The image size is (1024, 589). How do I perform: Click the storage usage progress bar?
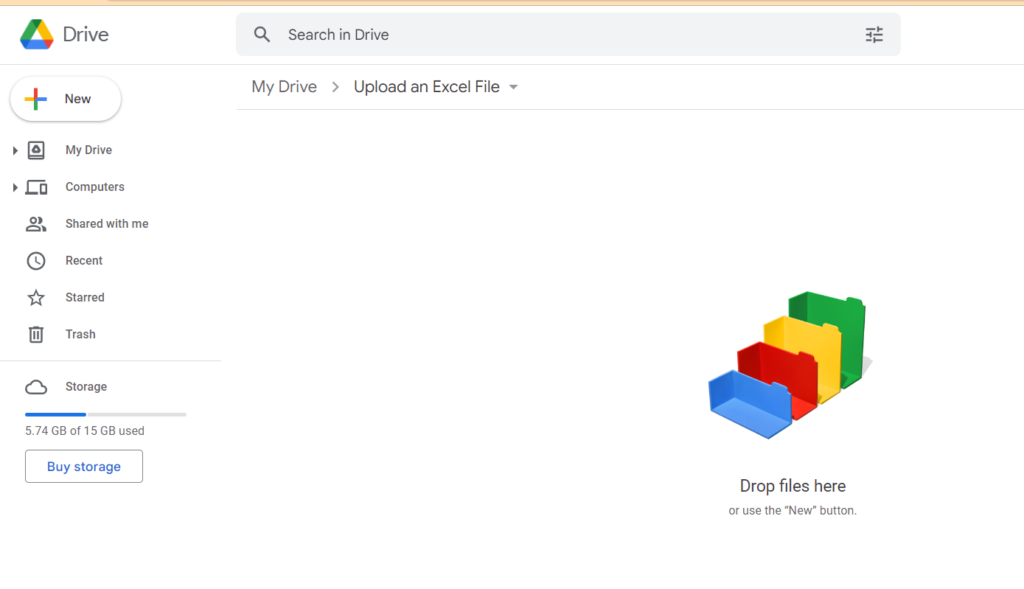click(x=106, y=414)
